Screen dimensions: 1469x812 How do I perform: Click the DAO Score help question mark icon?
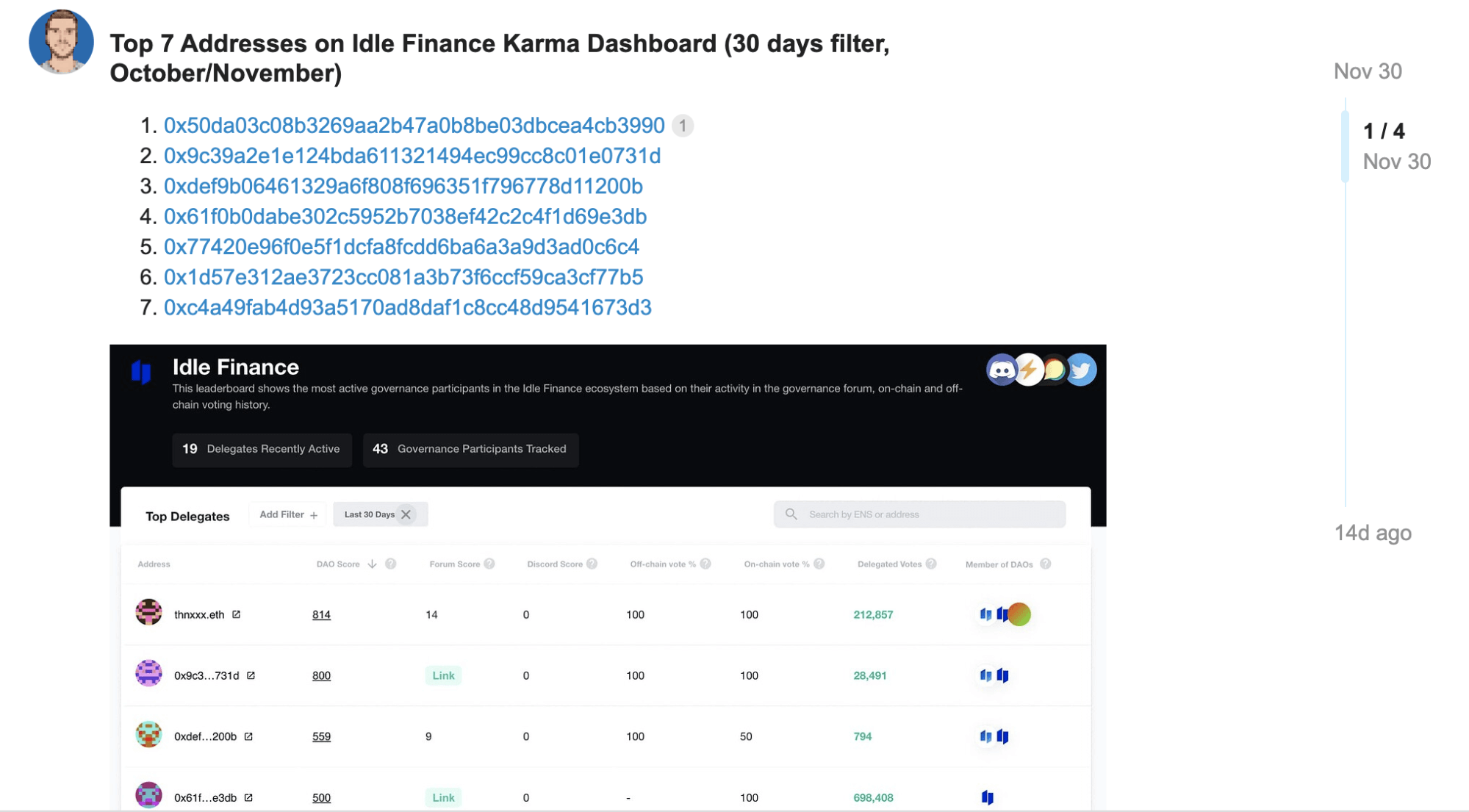point(390,564)
